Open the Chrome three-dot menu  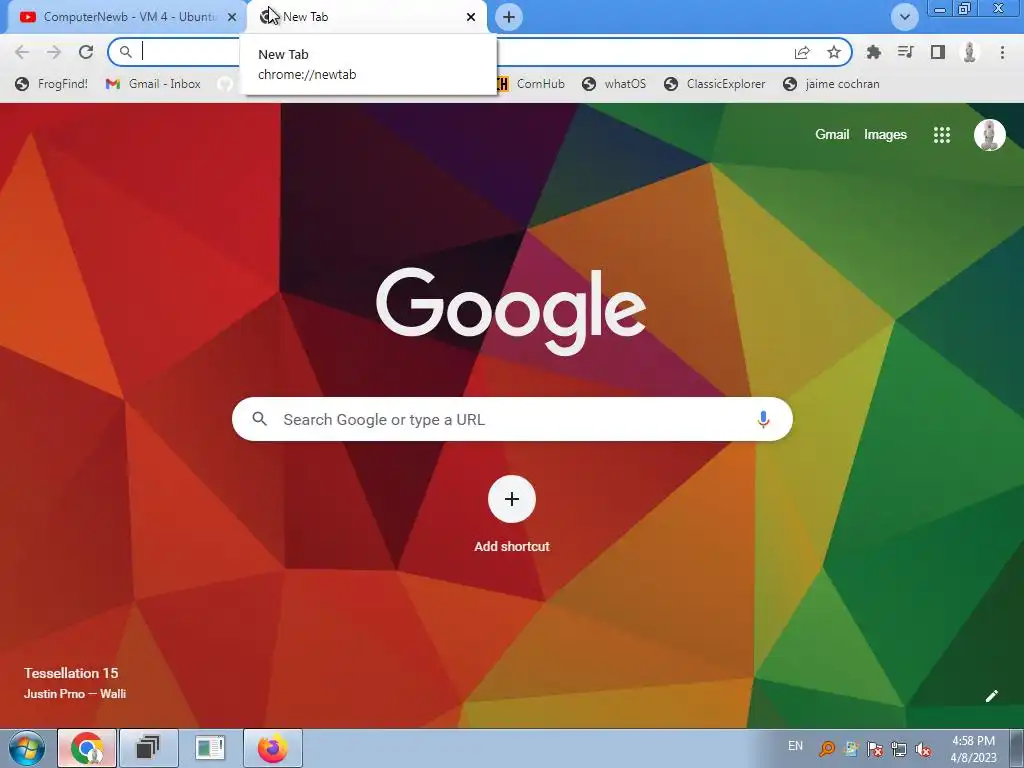(x=1002, y=52)
